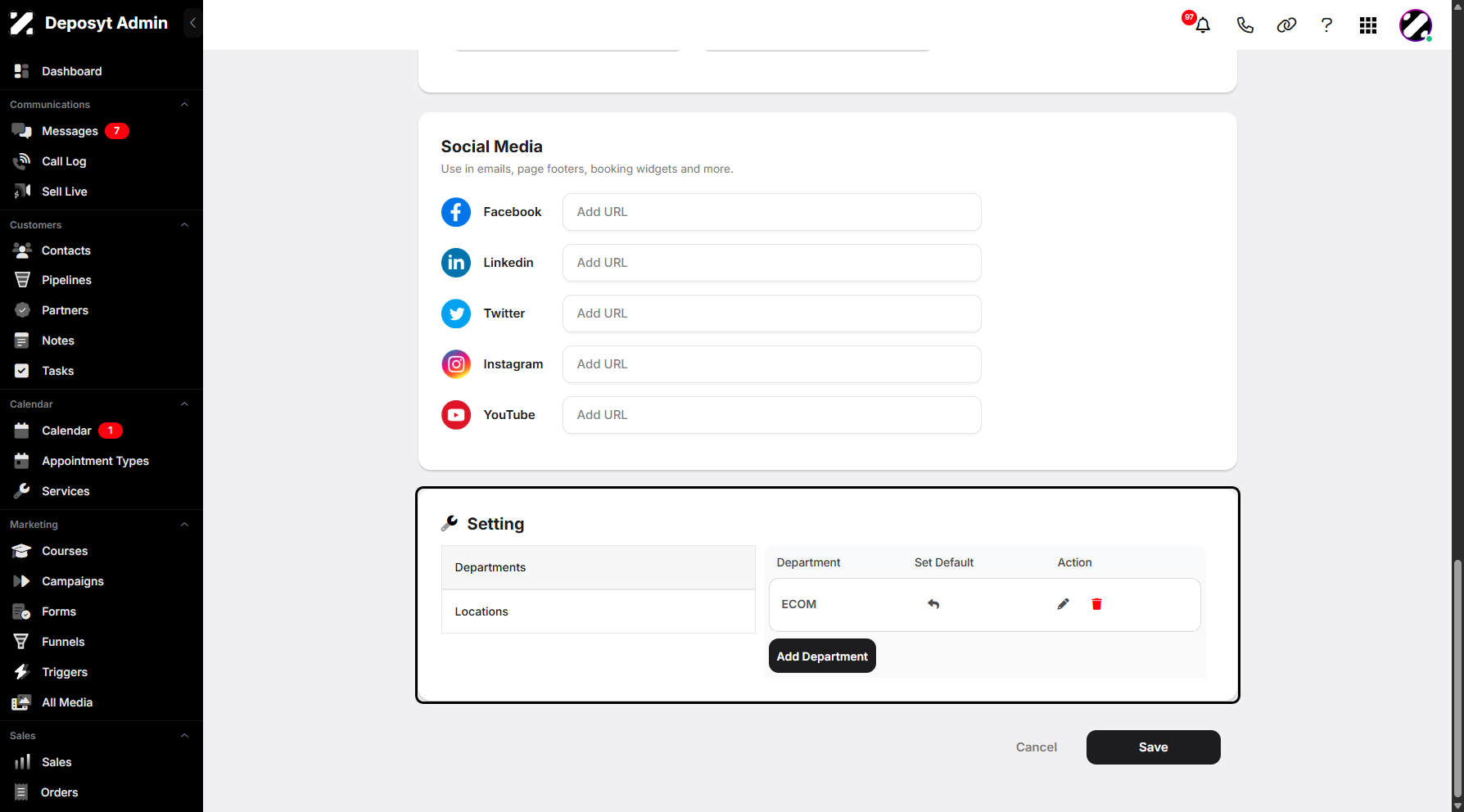The width and height of the screenshot is (1464, 812).
Task: Open the user profile avatar
Action: (1416, 25)
